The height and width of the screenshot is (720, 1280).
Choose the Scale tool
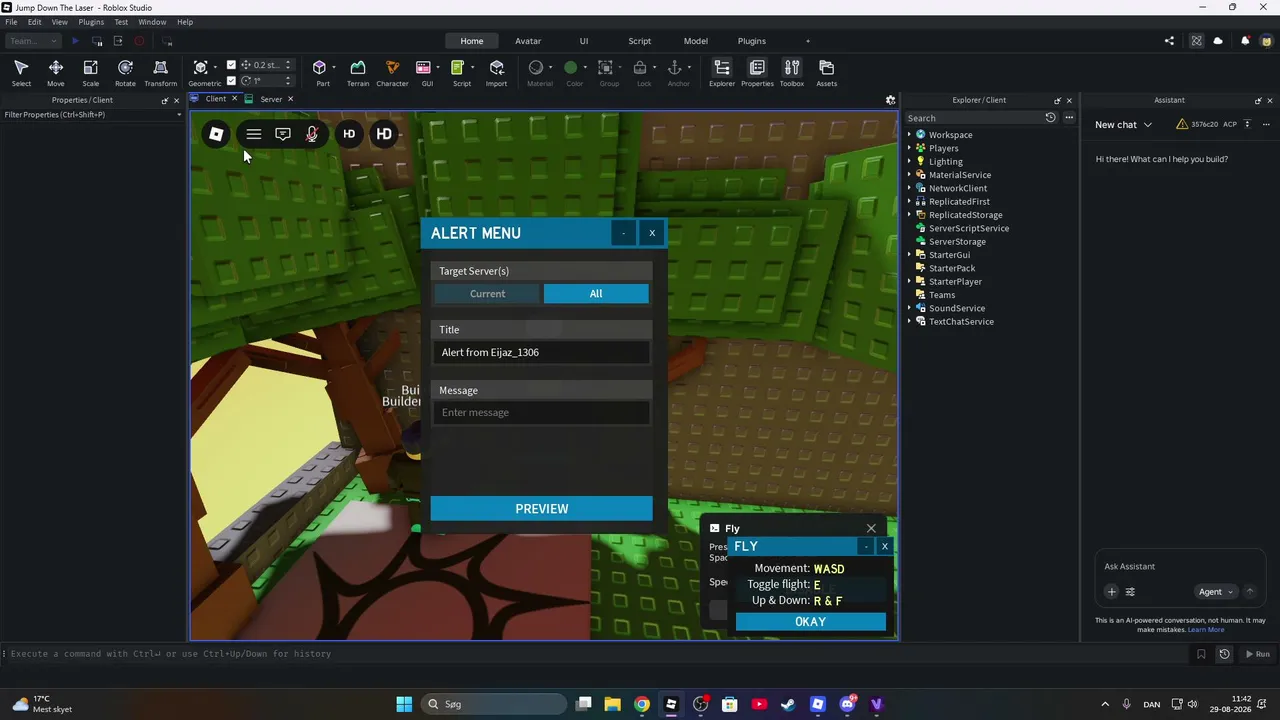click(x=90, y=73)
